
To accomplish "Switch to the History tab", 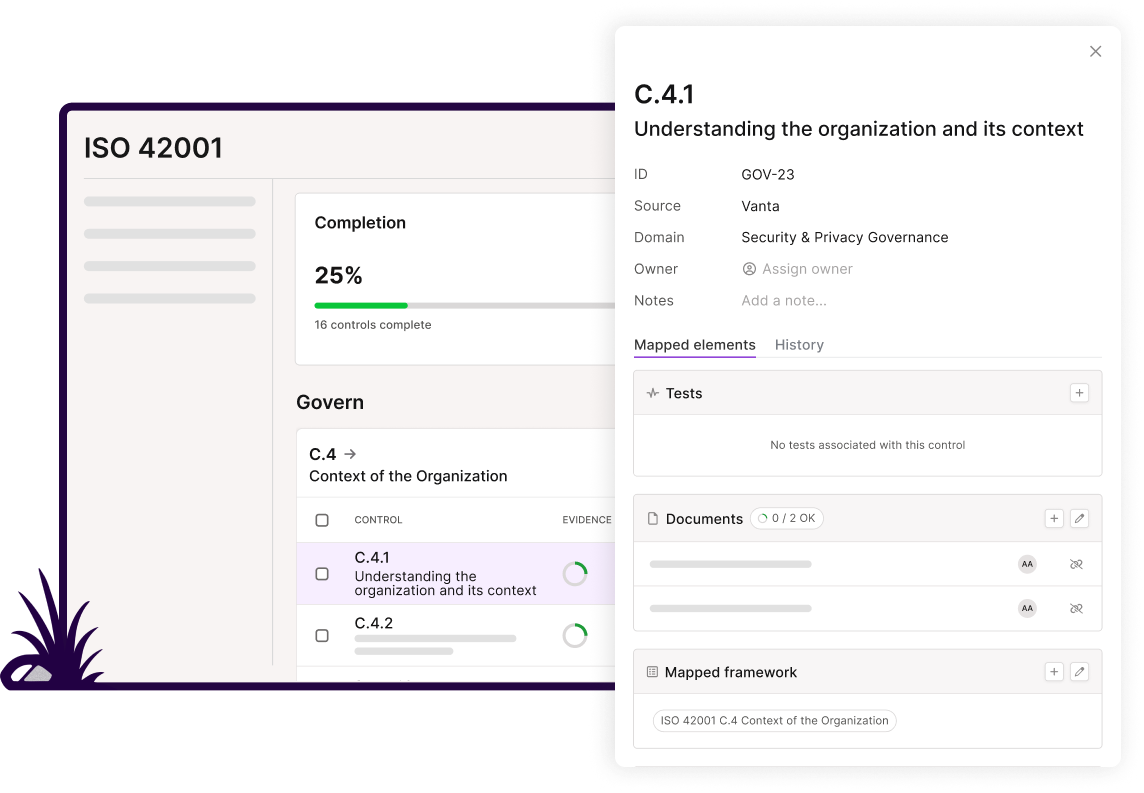I will click(799, 344).
